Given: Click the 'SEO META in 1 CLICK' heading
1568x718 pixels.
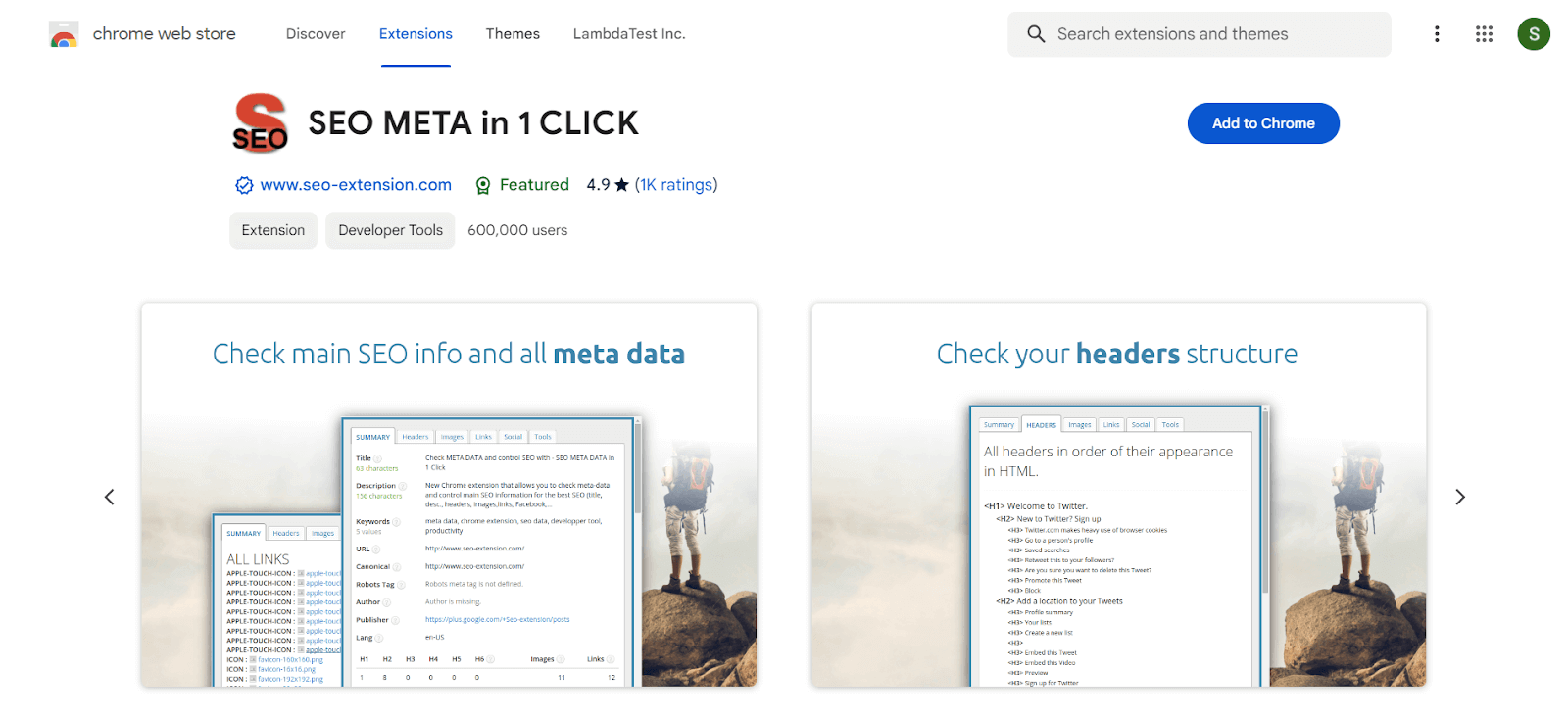Looking at the screenshot, I should pyautogui.click(x=473, y=123).
